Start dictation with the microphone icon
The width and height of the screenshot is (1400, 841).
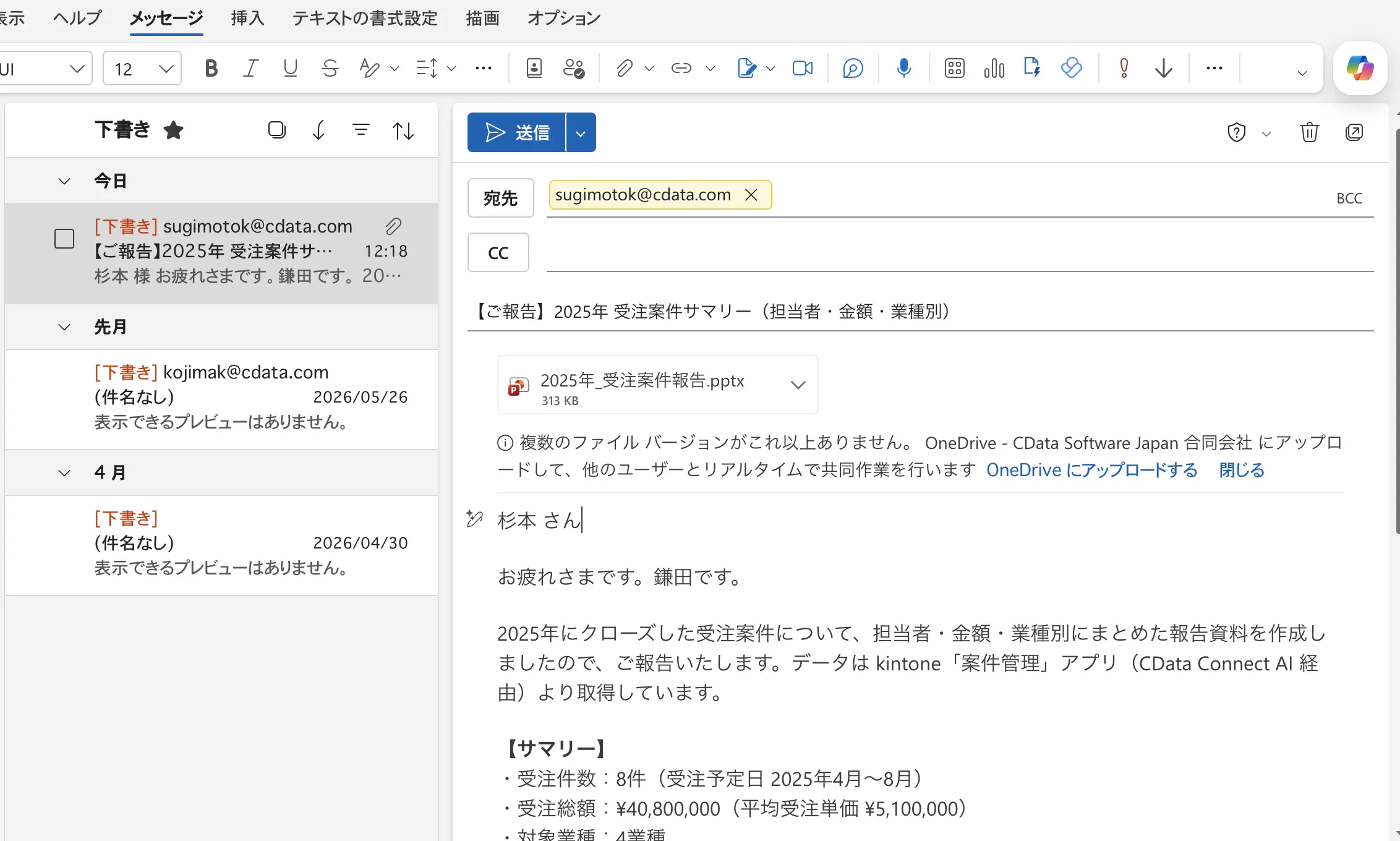(x=904, y=68)
